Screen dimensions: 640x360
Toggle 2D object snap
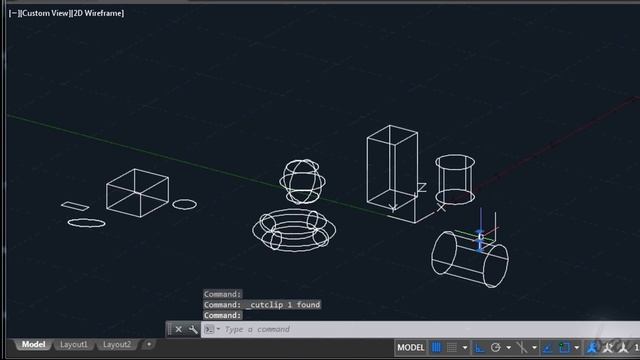click(x=564, y=348)
